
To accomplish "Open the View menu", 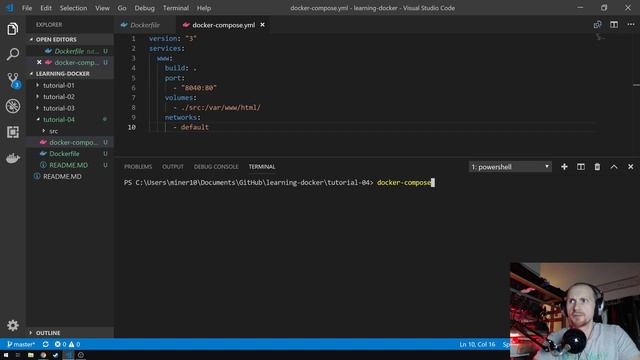I will click(x=102, y=8).
